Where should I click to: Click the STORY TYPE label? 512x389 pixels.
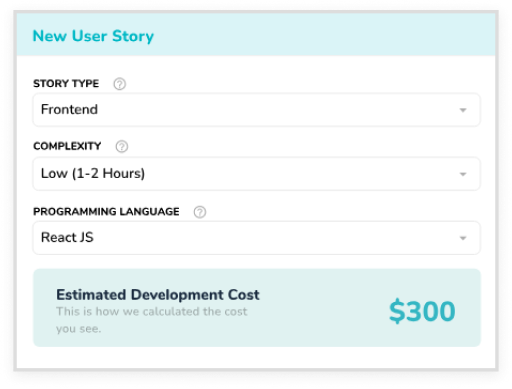point(66,83)
